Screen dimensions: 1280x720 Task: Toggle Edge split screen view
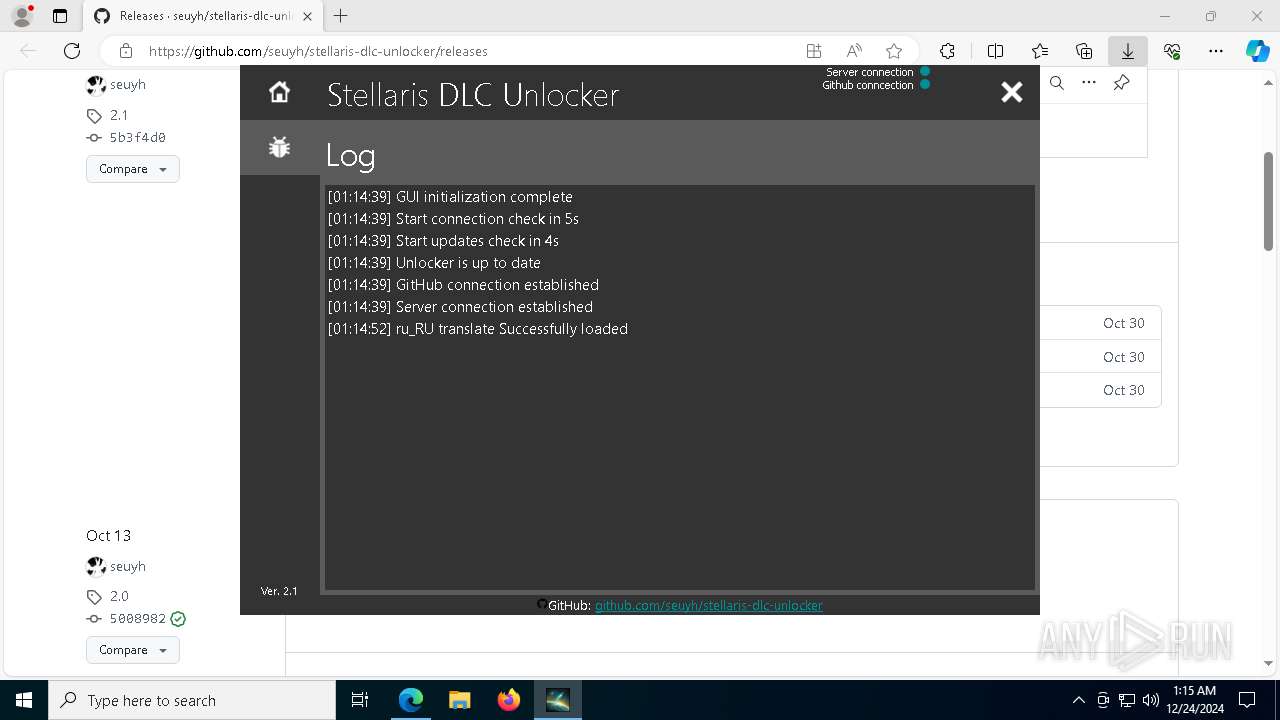tap(995, 51)
